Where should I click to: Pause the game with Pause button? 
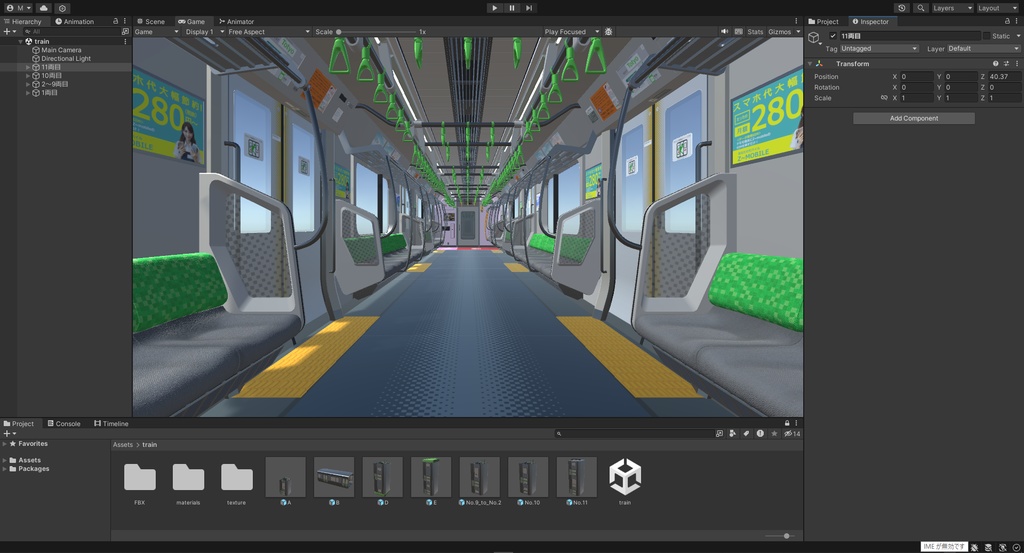click(512, 8)
